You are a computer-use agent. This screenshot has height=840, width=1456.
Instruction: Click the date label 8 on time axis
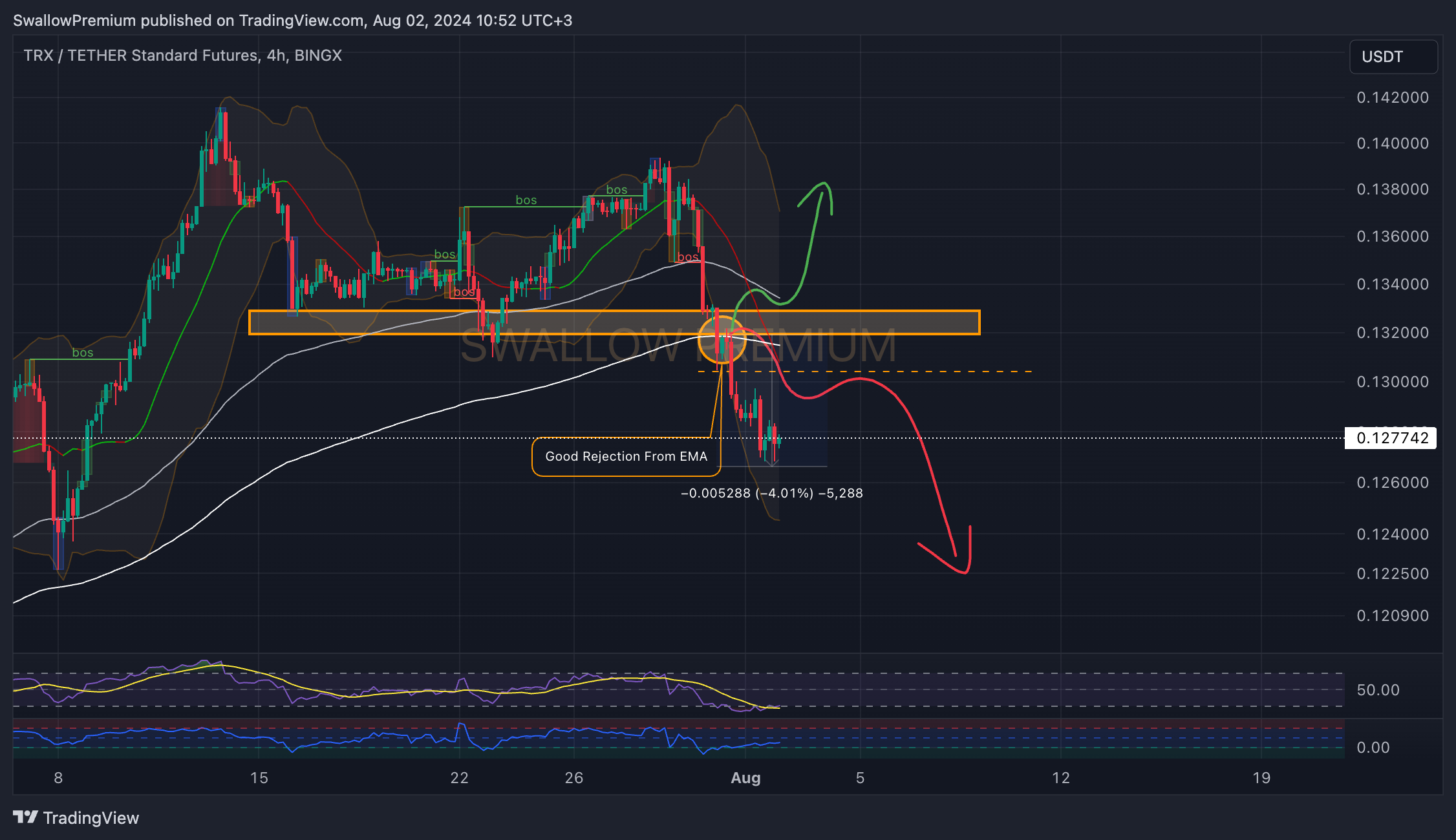coord(58,778)
